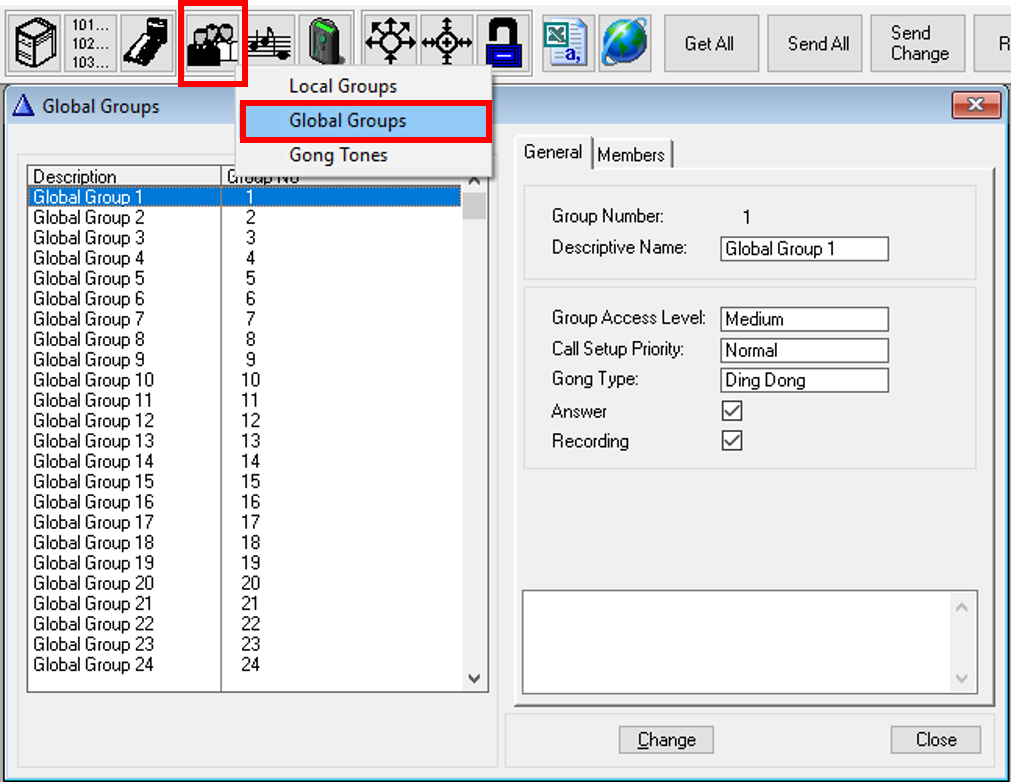Open the intercom station icon

point(146,43)
